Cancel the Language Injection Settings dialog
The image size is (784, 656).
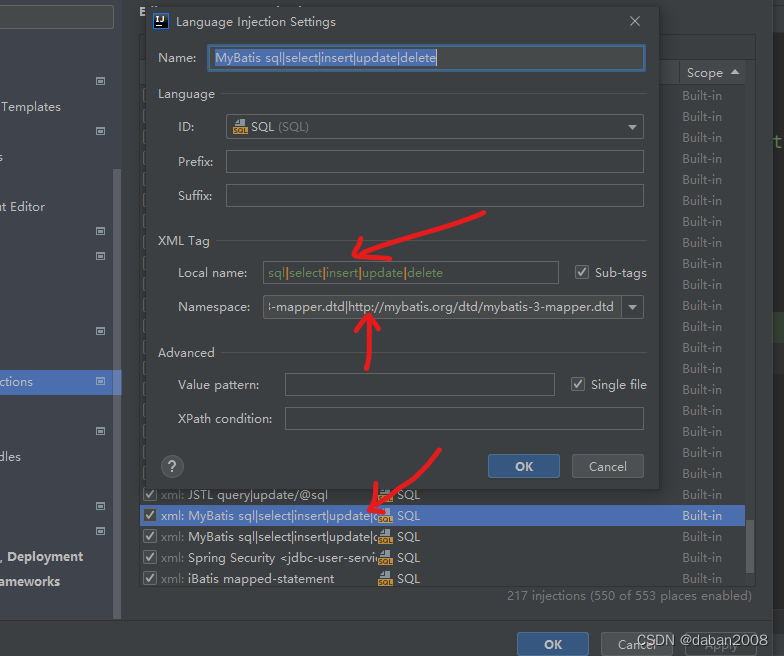[608, 466]
